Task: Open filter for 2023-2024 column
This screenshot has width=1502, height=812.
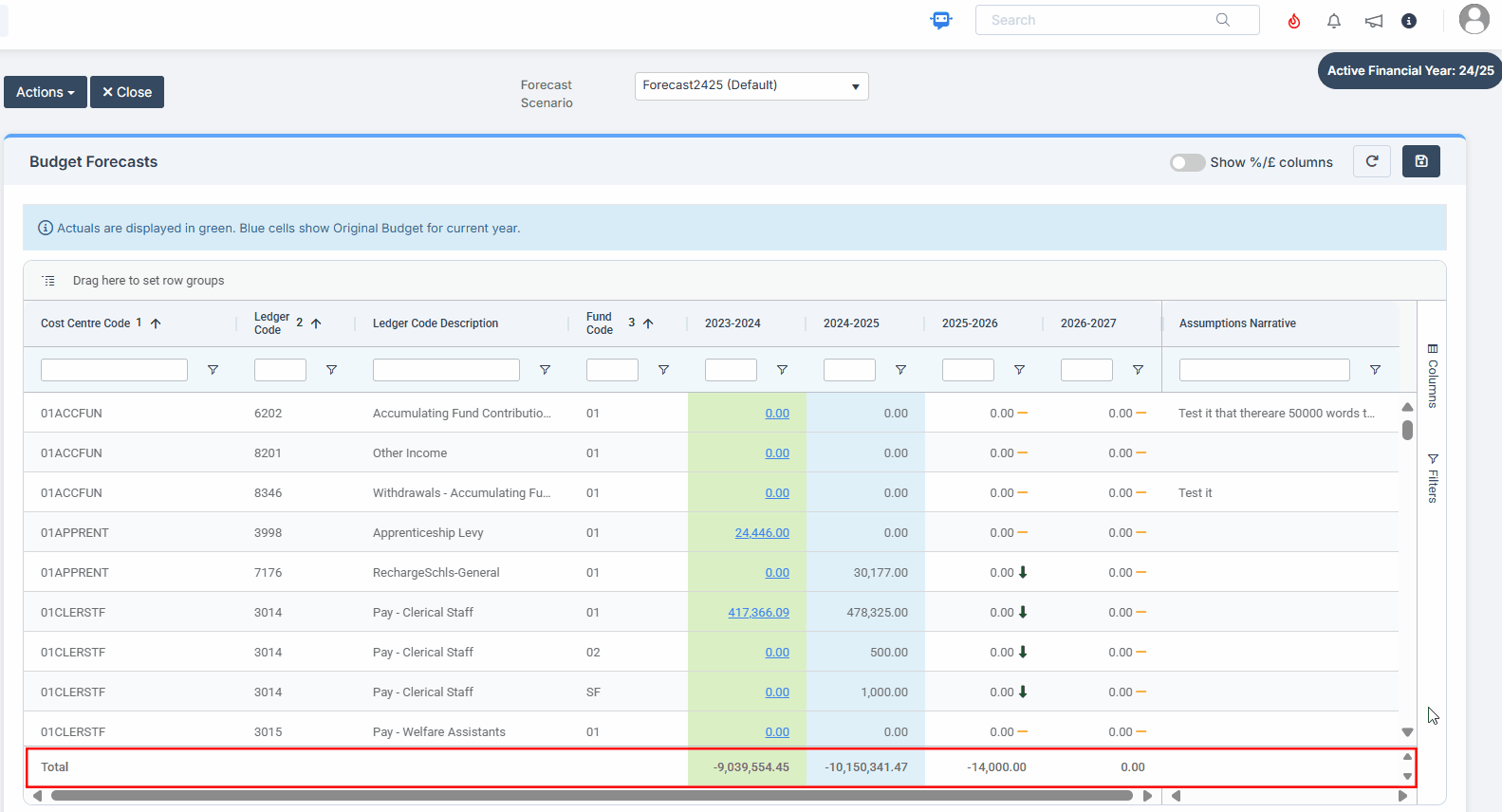Action: [782, 370]
